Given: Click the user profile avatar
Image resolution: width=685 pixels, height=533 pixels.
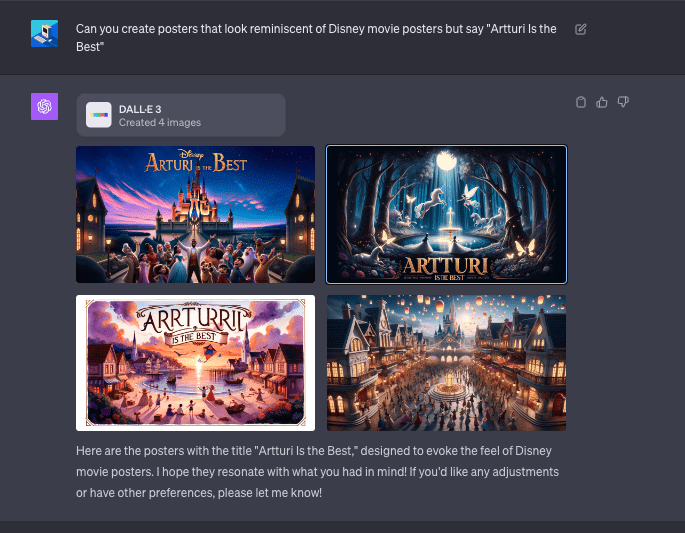Looking at the screenshot, I should click(45, 33).
